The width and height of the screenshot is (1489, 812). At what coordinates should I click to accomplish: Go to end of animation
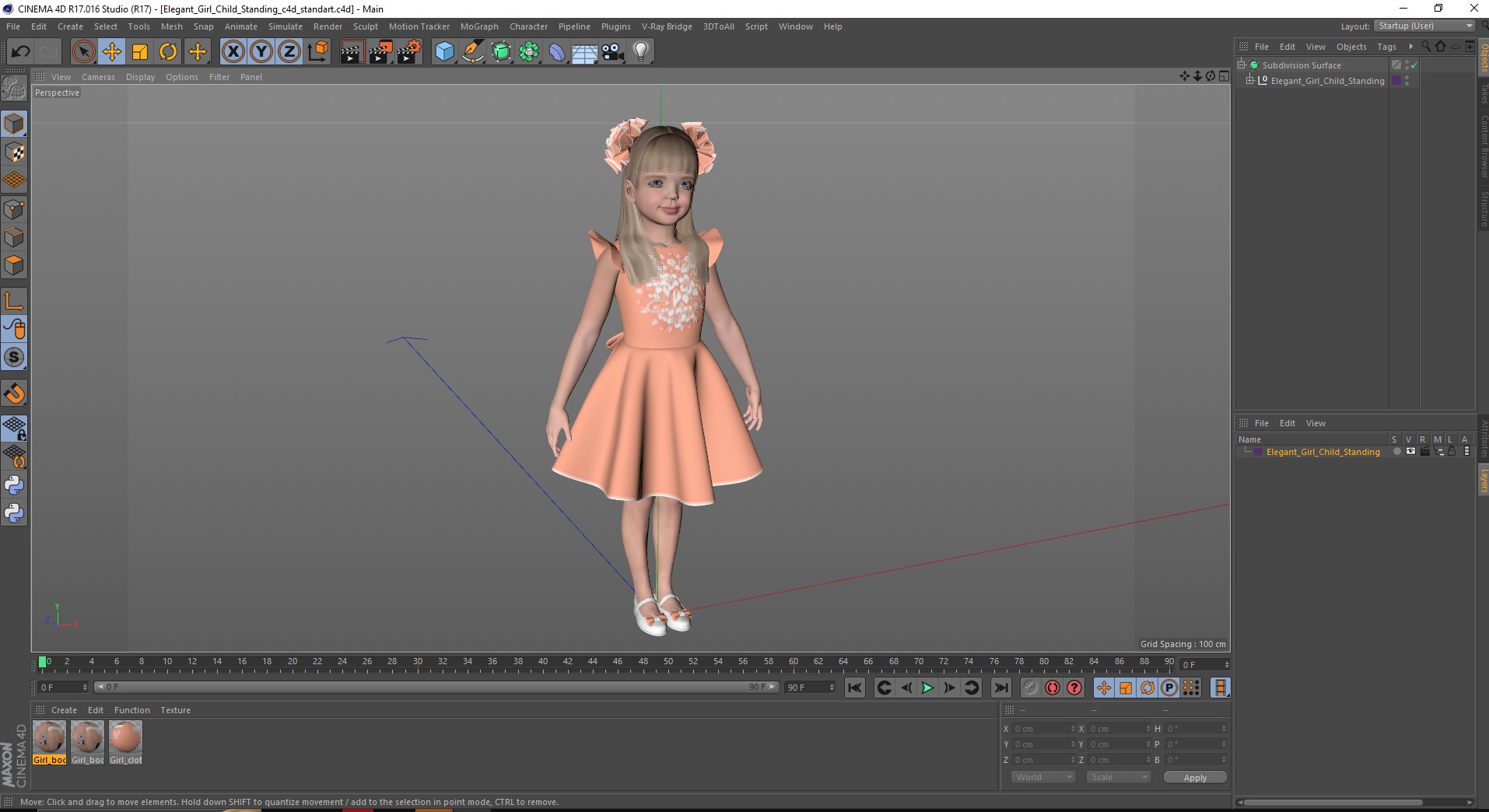point(1001,688)
